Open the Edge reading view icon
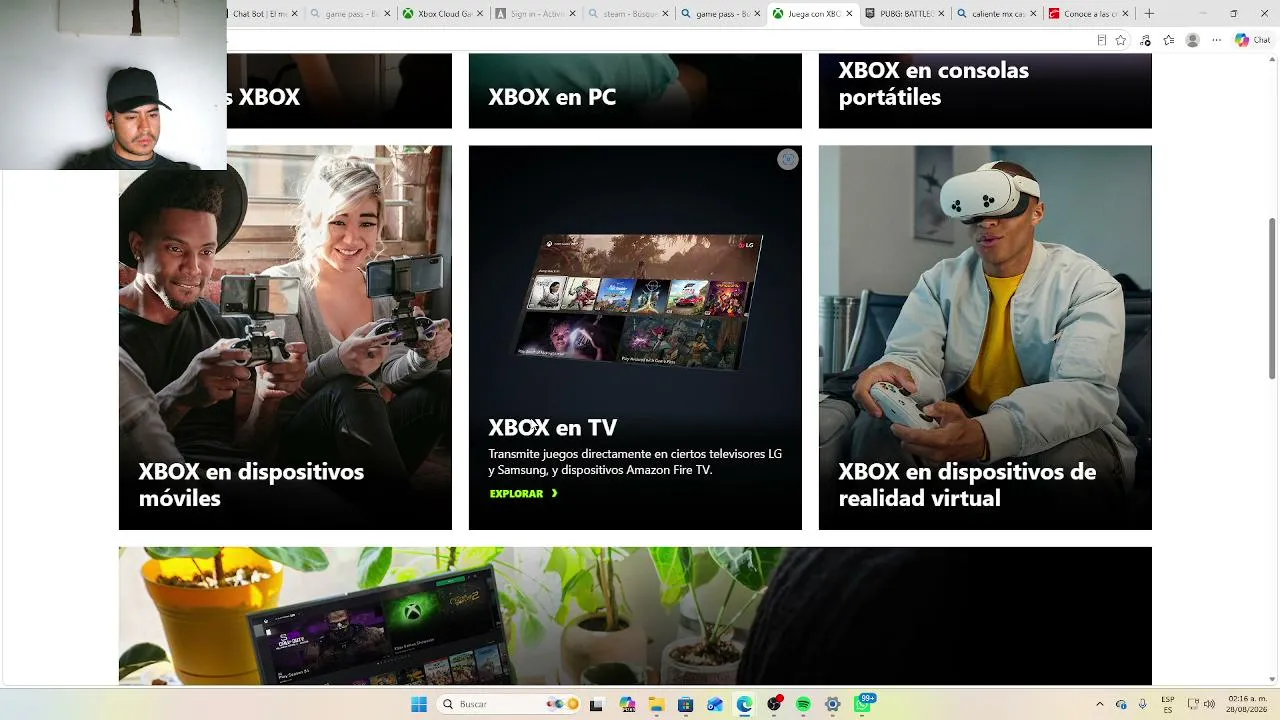The image size is (1280, 720). (x=1101, y=40)
